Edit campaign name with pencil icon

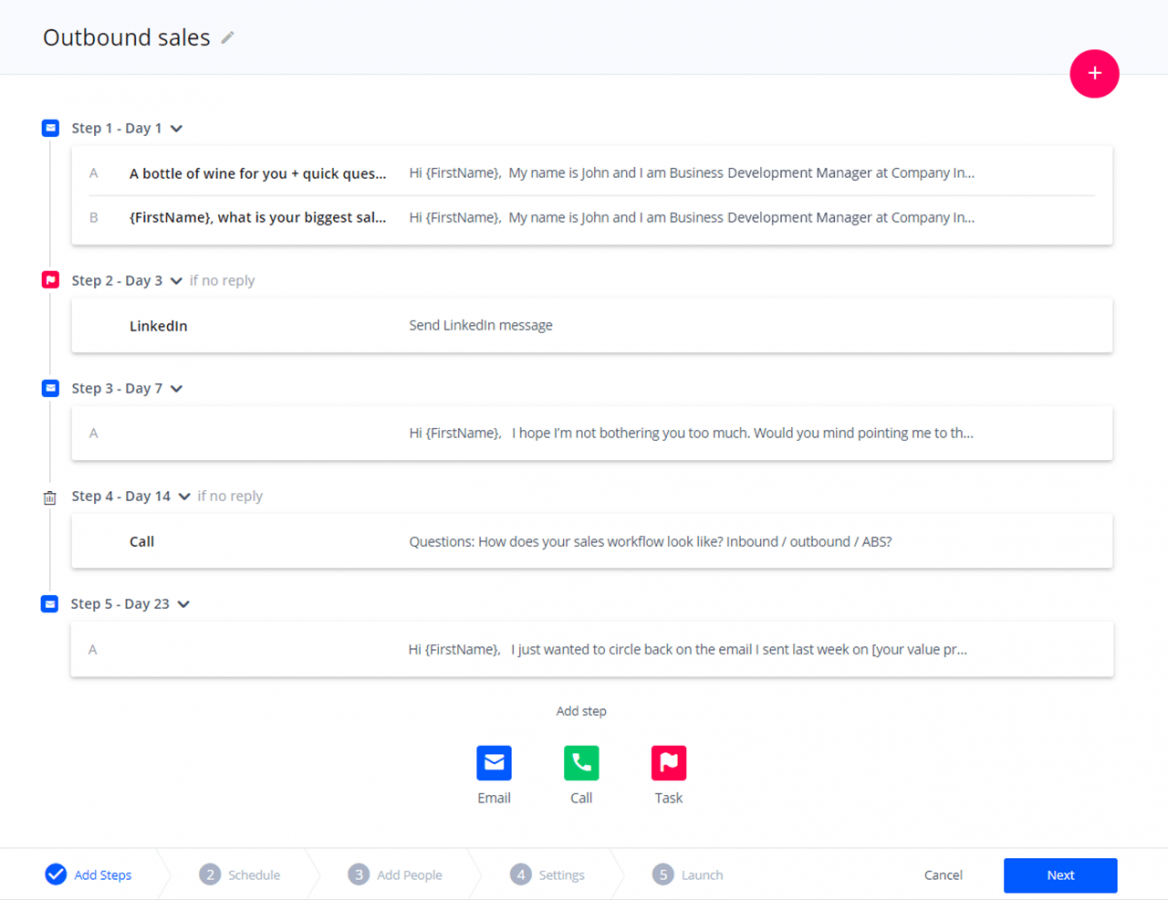click(x=227, y=37)
